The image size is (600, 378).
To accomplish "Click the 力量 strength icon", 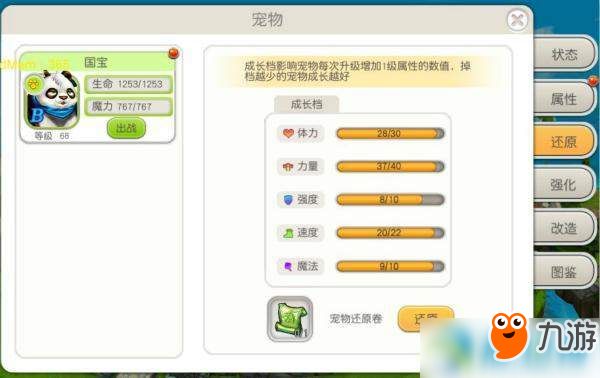I will coord(288,166).
